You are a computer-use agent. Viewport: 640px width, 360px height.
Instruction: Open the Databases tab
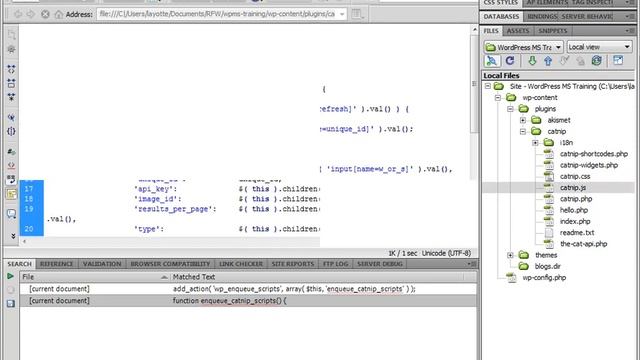(x=501, y=17)
